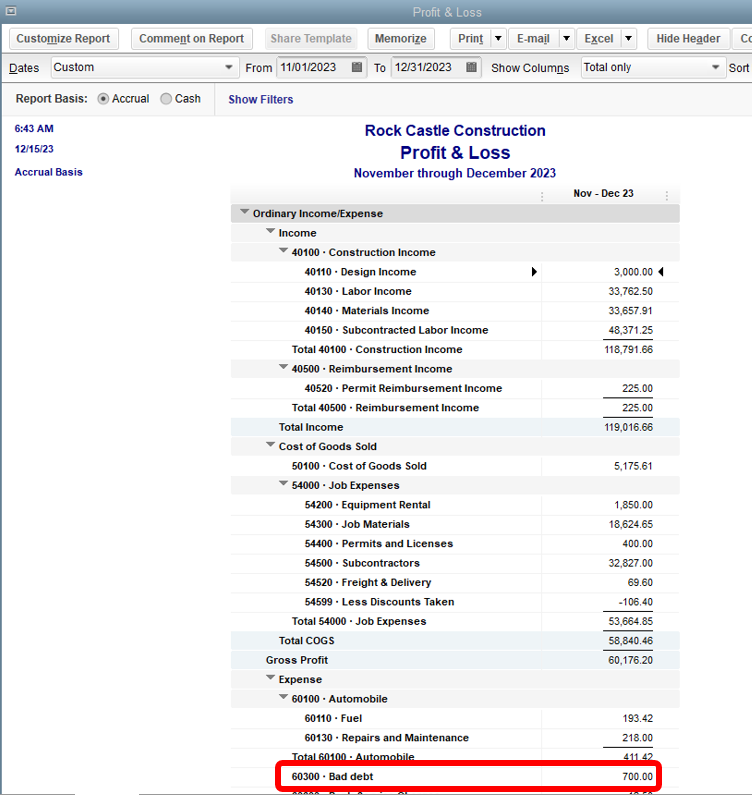Click the right arrow marker beside Design Income

534,272
